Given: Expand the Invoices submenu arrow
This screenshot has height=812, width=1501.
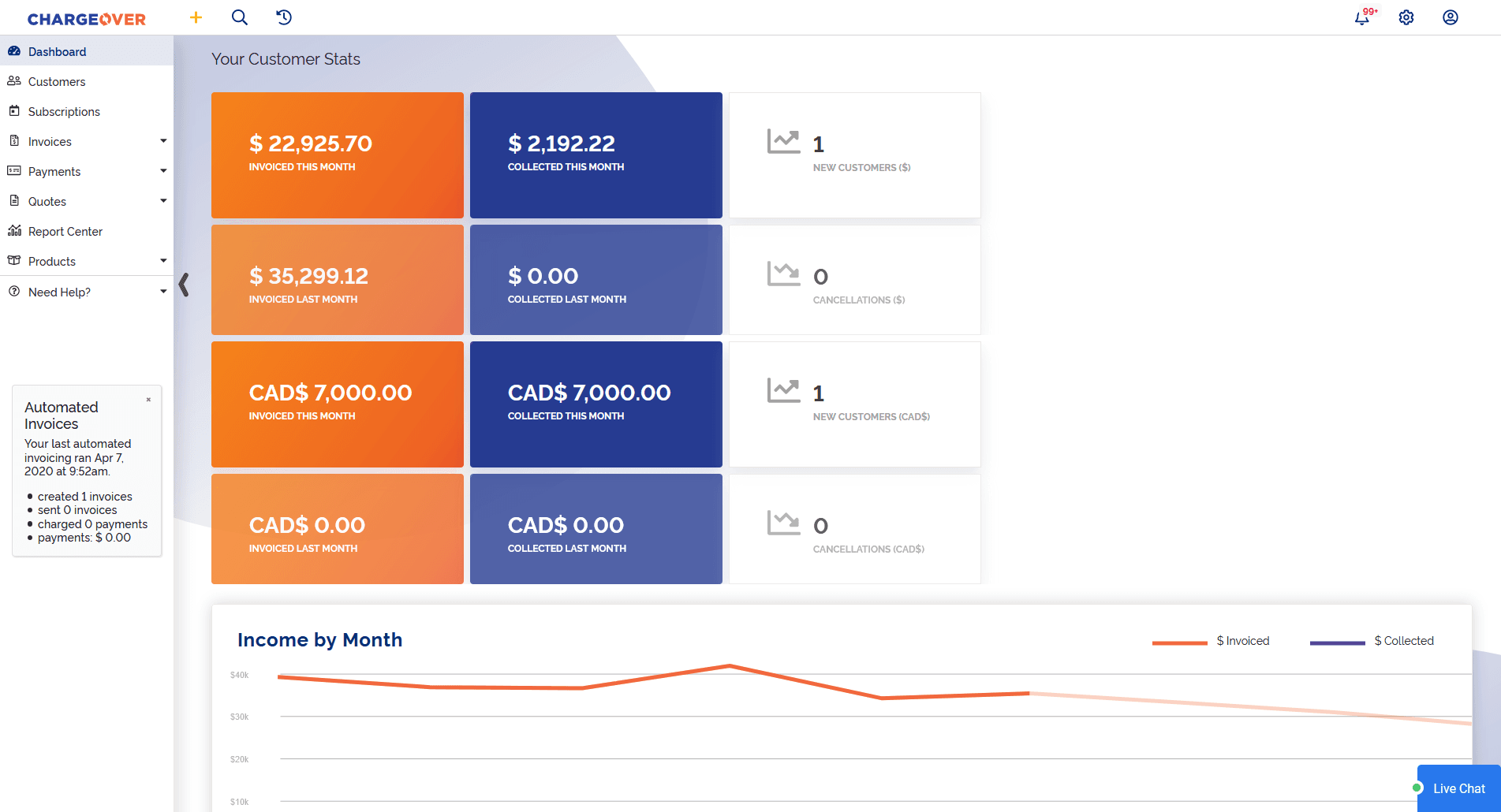Looking at the screenshot, I should 163,142.
